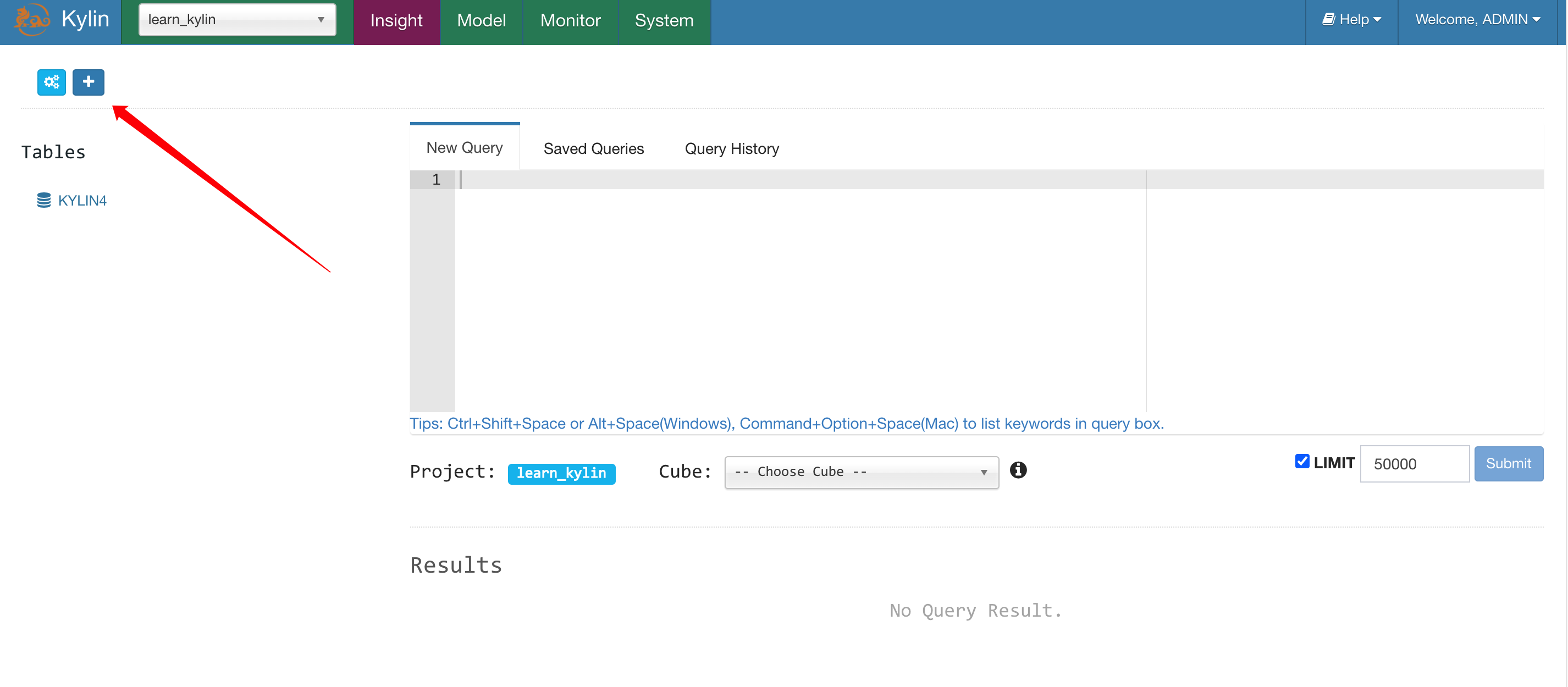Click the New Query tab label
This screenshot has height=687, width=1568.
[464, 148]
